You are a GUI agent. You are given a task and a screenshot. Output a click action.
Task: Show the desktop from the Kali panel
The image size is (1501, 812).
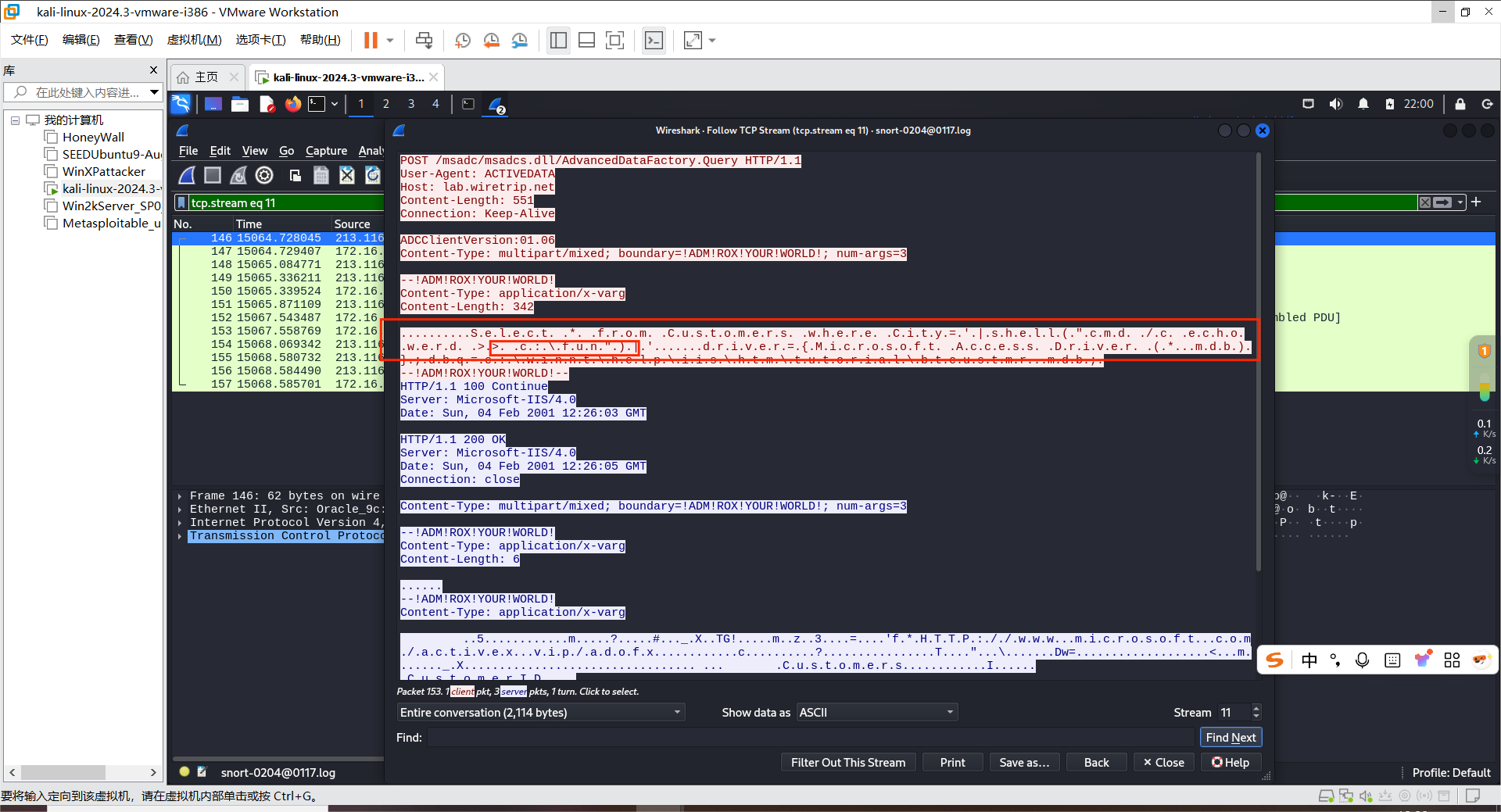click(x=213, y=104)
